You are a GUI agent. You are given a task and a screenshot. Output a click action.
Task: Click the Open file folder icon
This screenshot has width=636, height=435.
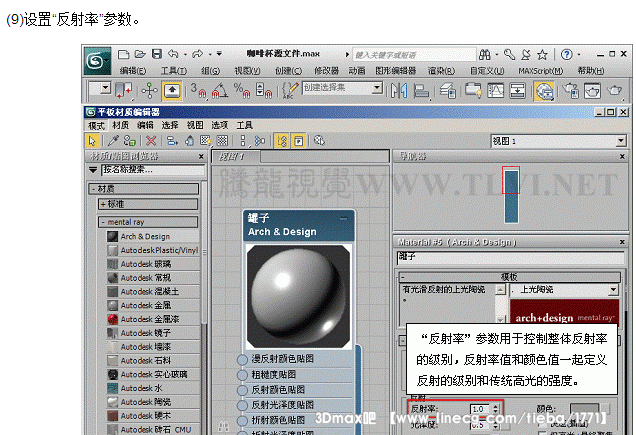[x=140, y=54]
